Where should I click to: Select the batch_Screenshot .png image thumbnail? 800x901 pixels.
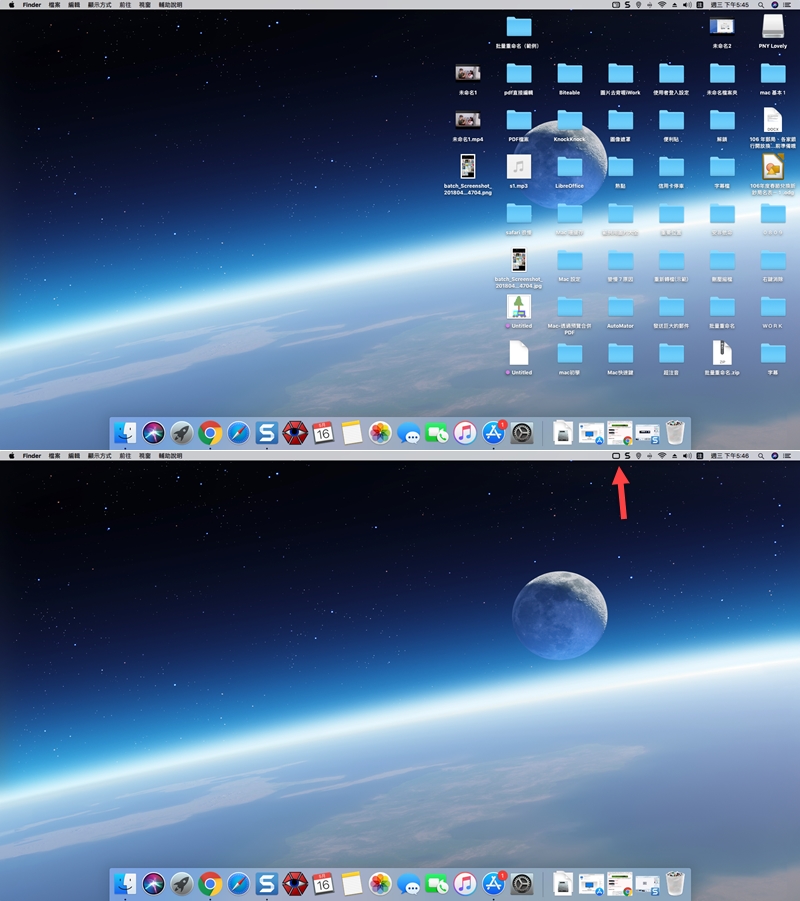tap(467, 167)
